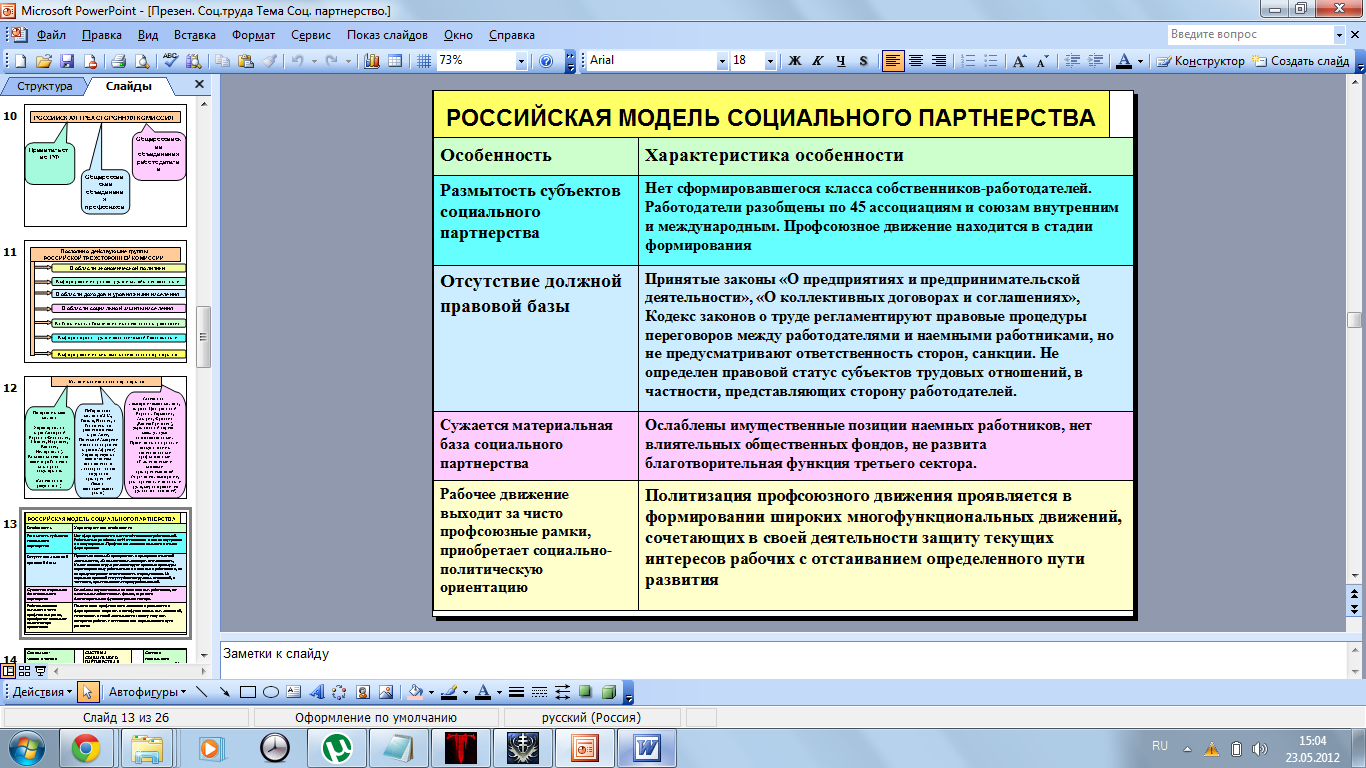Image resolution: width=1366 pixels, height=768 pixels.
Task: Increase font size with large A
Action: 1019,61
